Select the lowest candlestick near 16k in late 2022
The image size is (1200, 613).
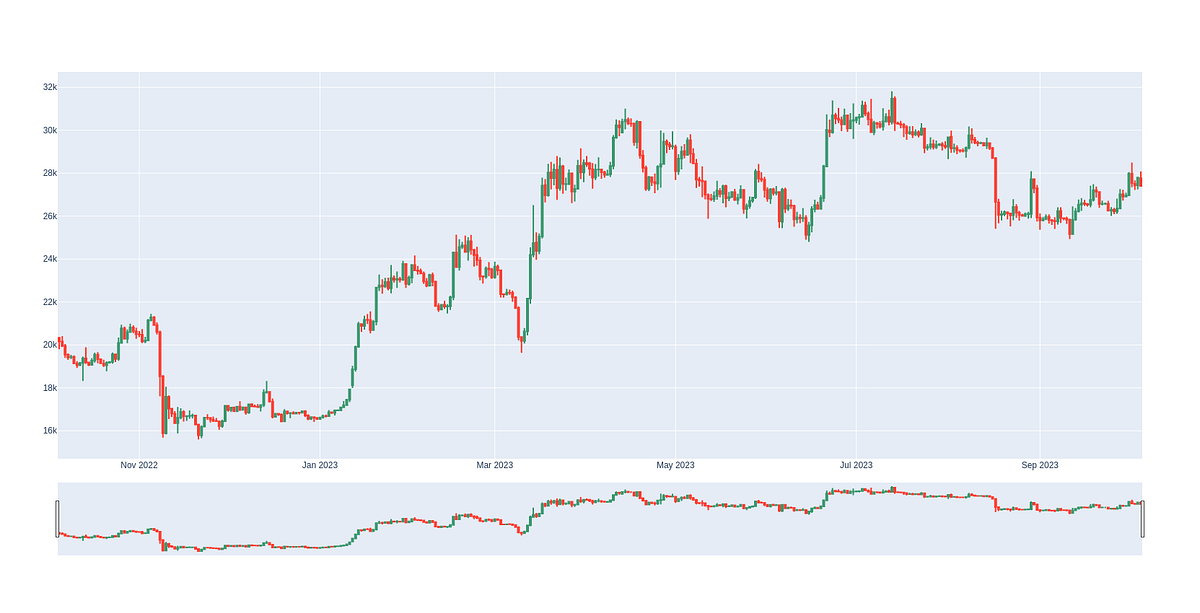coord(200,430)
